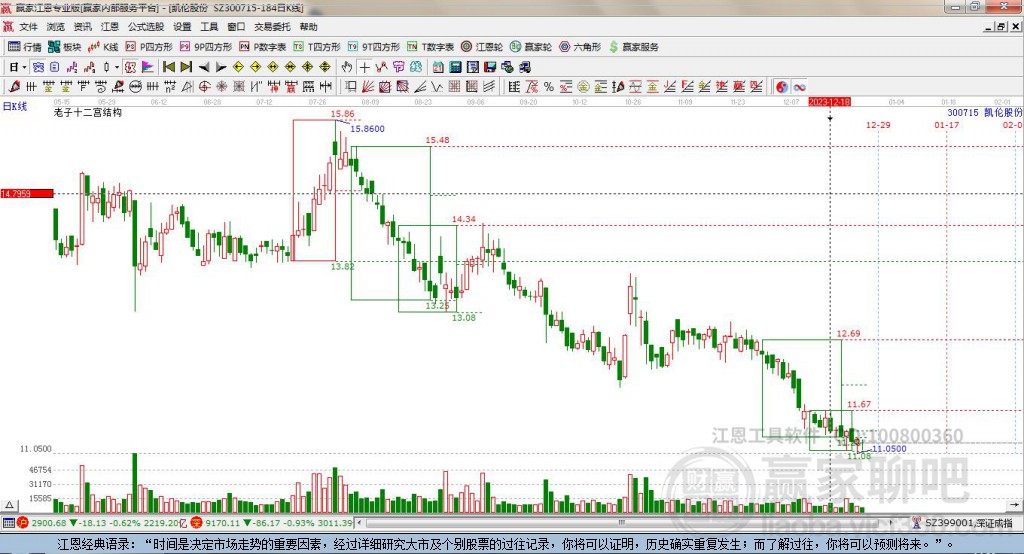Open the 资讯 menu

(x=82, y=27)
